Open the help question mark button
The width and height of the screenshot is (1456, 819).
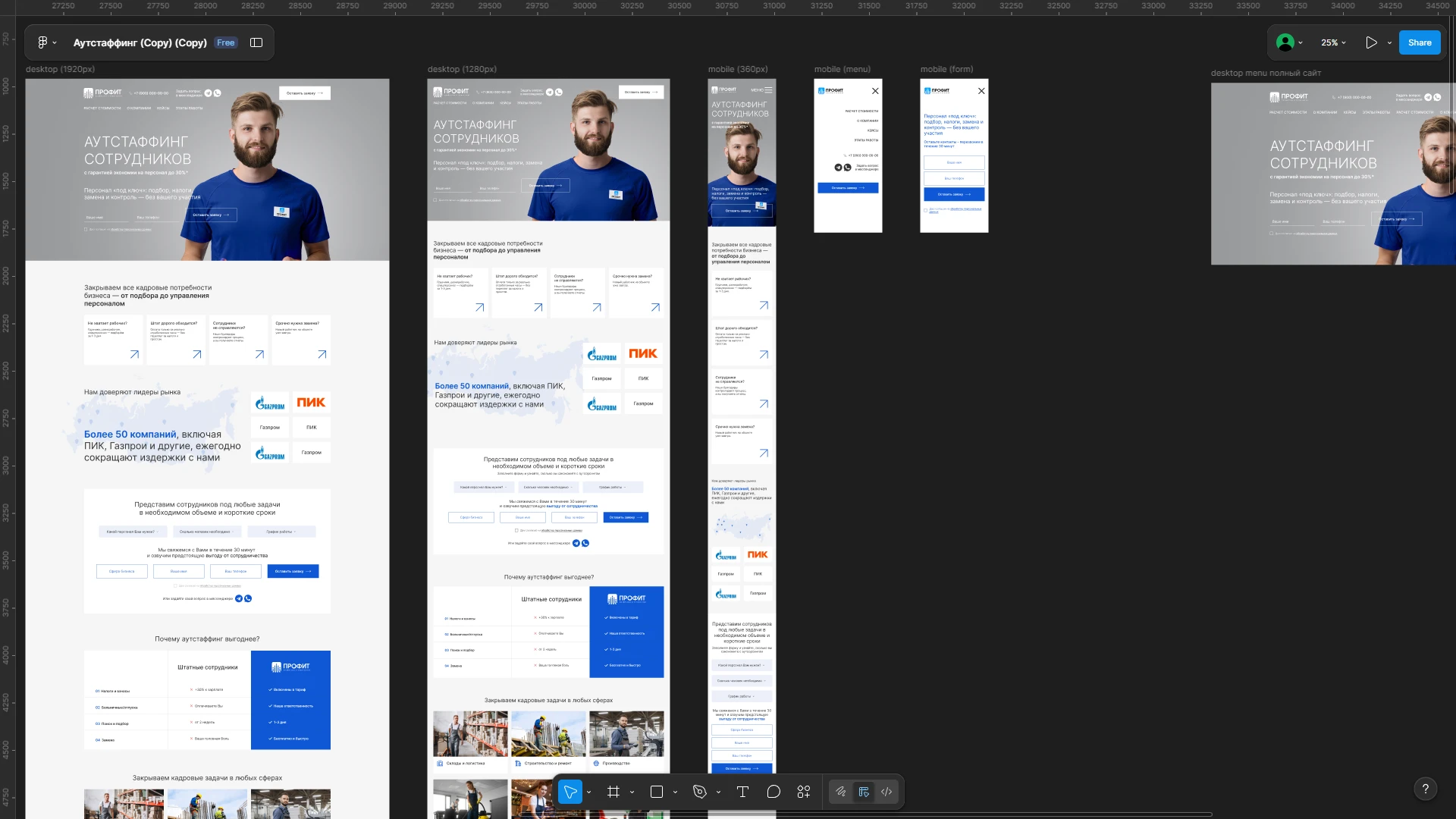[x=1425, y=789]
